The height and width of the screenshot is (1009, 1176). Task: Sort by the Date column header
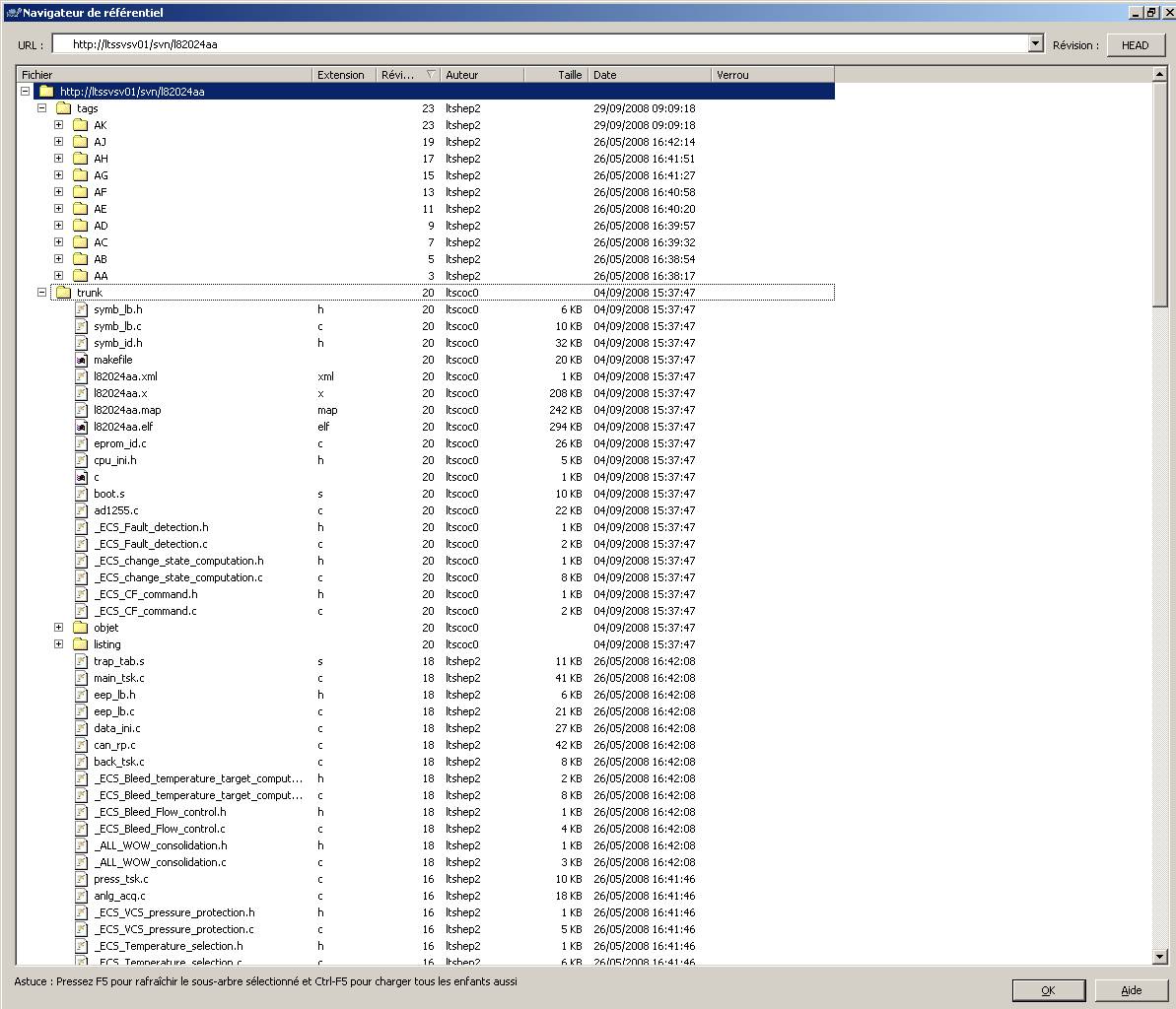(650, 75)
